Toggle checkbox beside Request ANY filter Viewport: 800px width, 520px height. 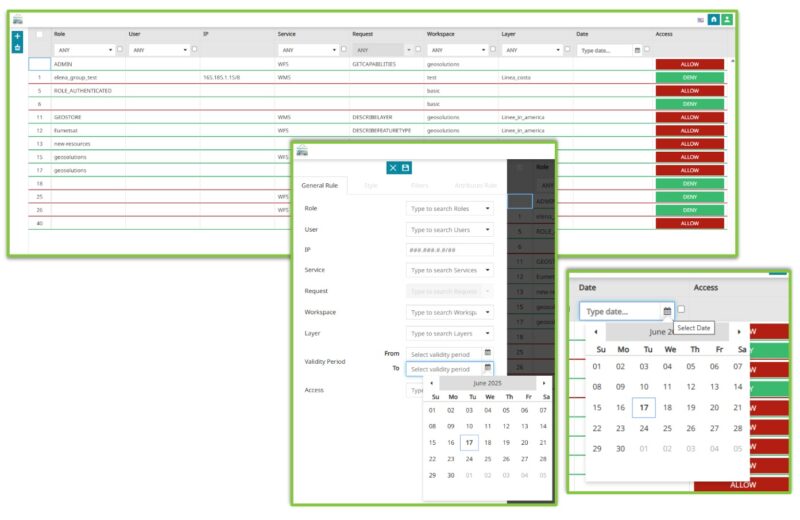tap(418, 49)
